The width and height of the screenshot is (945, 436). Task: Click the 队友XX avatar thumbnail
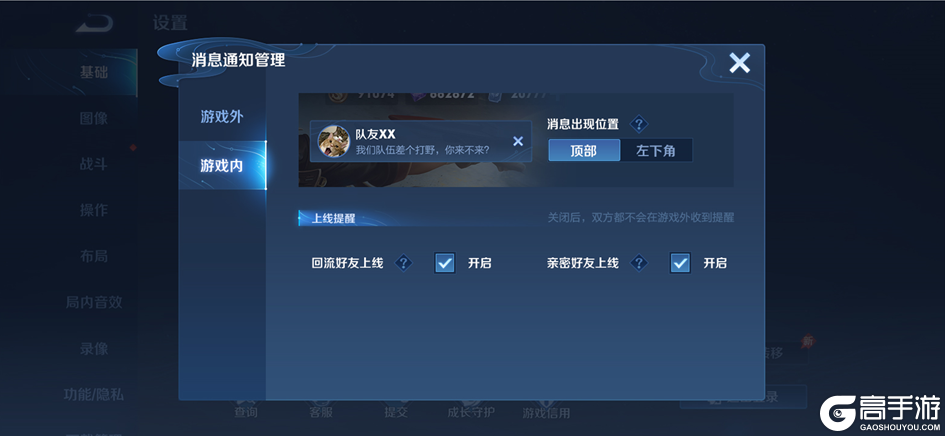coord(333,141)
